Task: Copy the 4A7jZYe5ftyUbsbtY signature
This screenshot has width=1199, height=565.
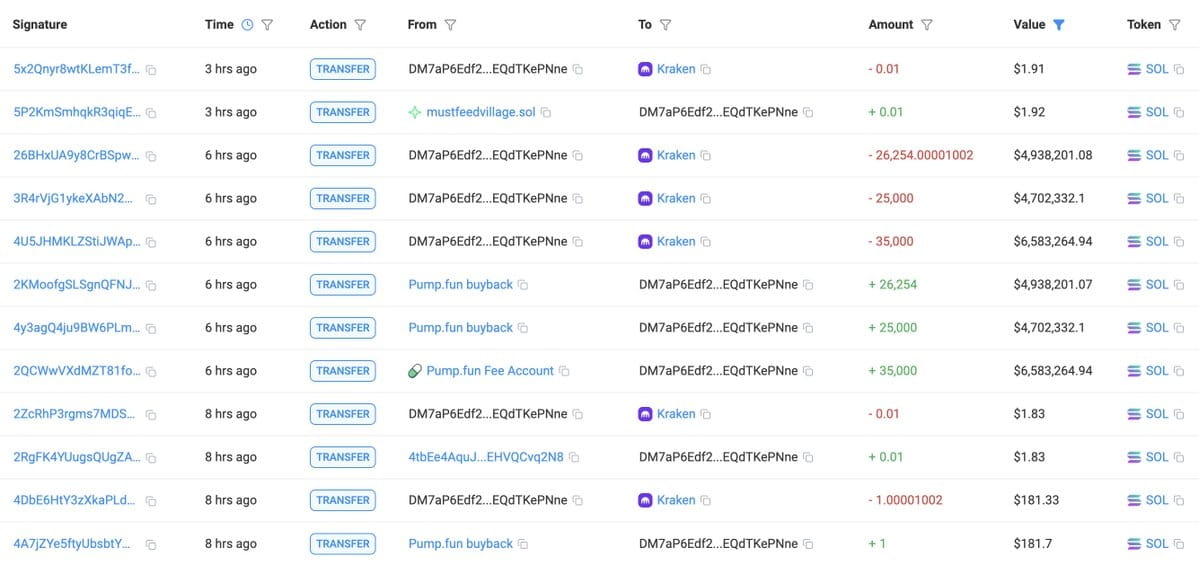Action: (151, 545)
